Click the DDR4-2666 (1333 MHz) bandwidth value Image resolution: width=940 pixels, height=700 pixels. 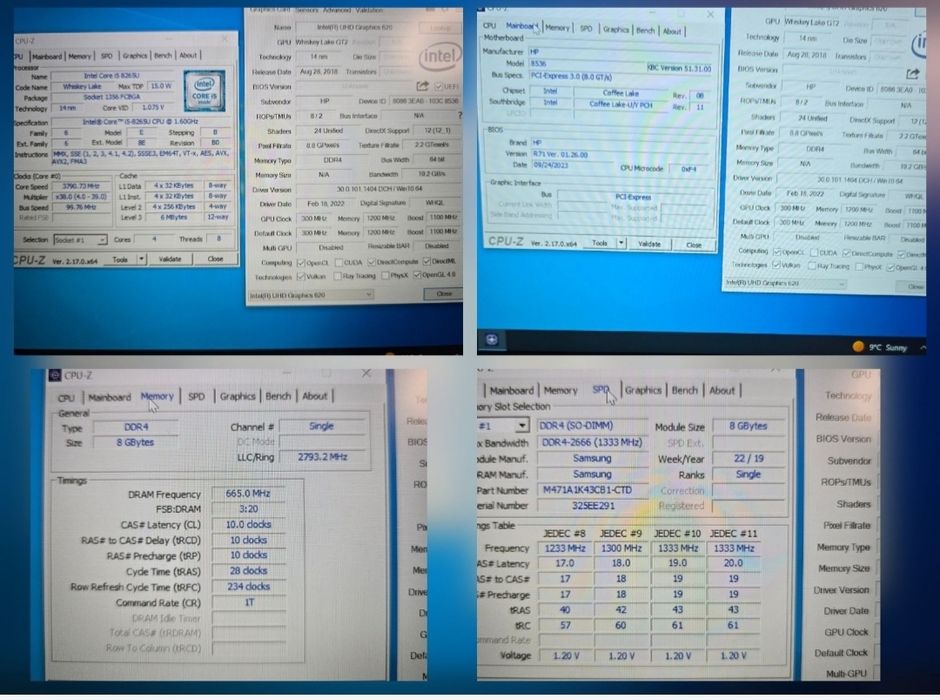tap(592, 442)
